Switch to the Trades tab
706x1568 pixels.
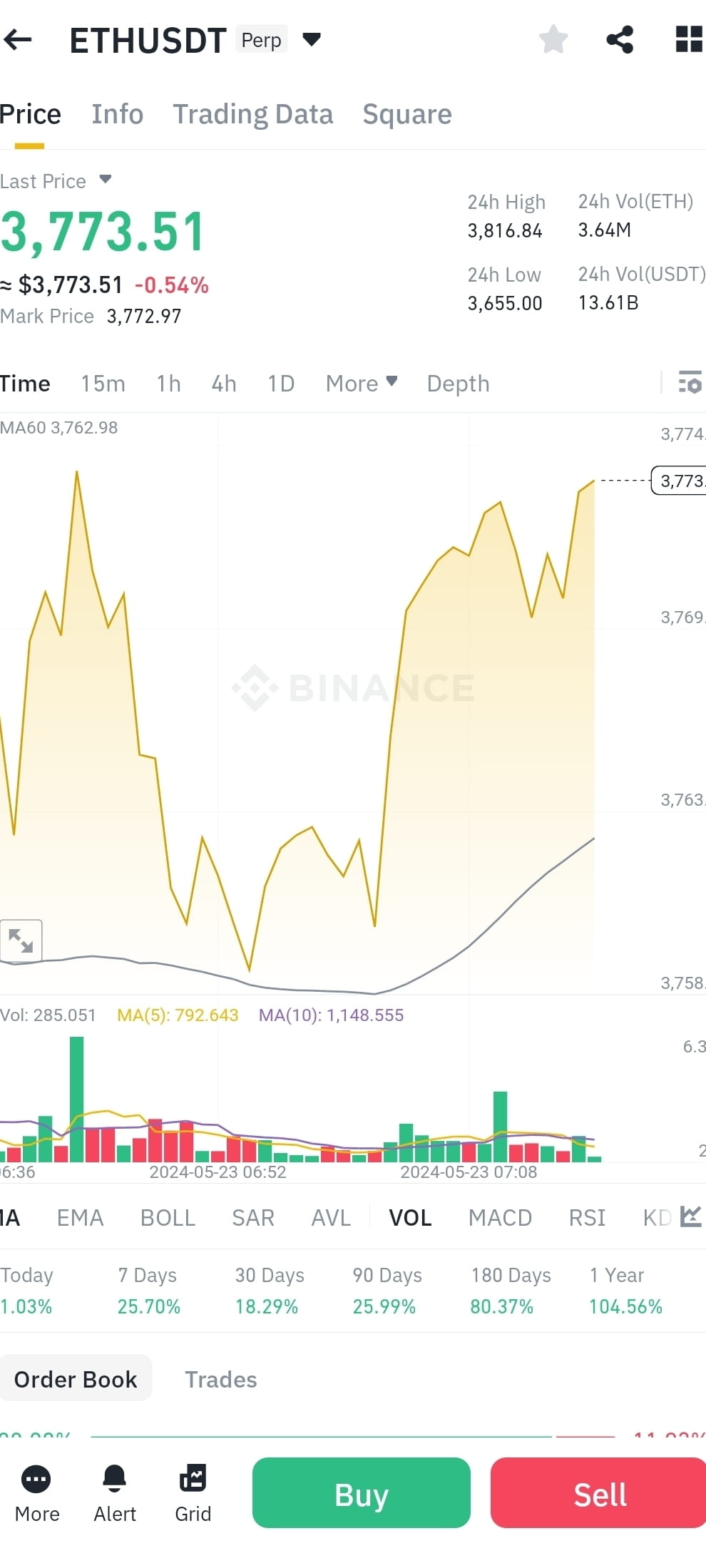click(221, 1380)
